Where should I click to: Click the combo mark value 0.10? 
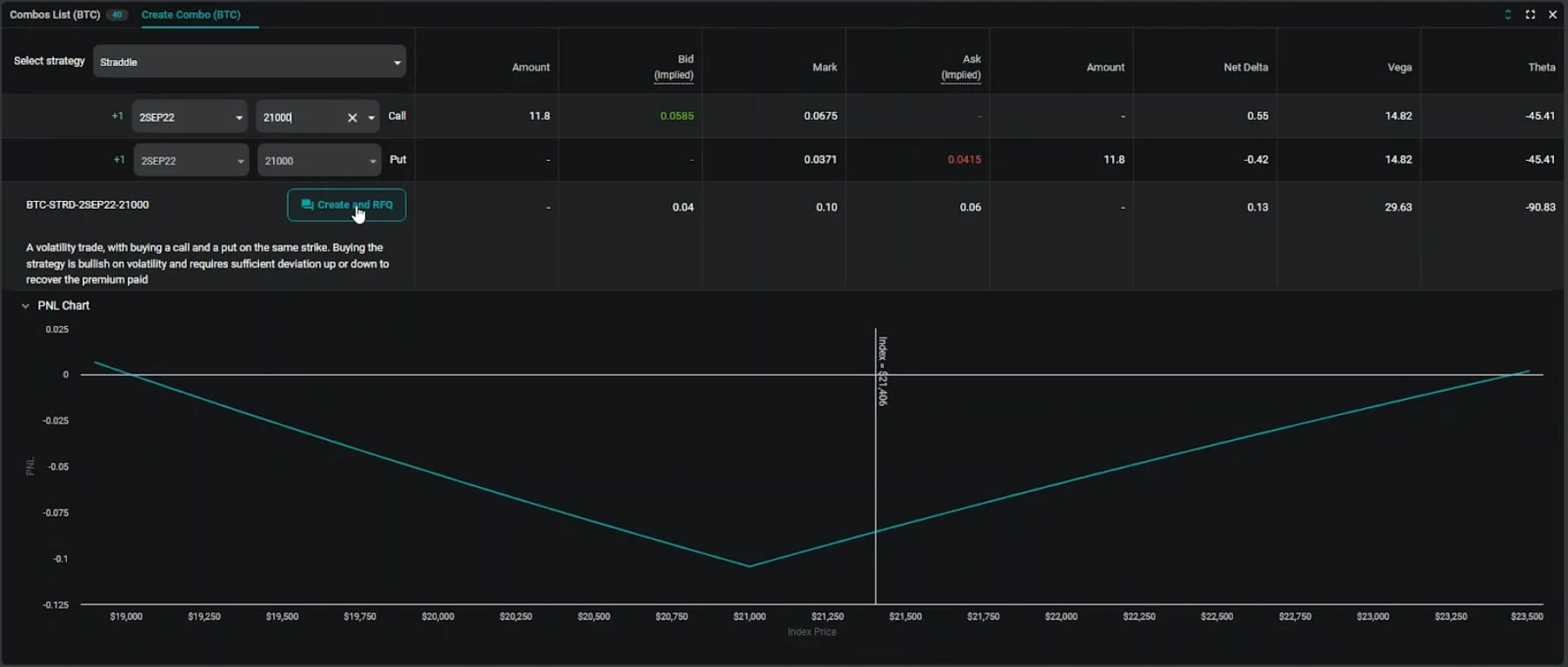pos(826,207)
